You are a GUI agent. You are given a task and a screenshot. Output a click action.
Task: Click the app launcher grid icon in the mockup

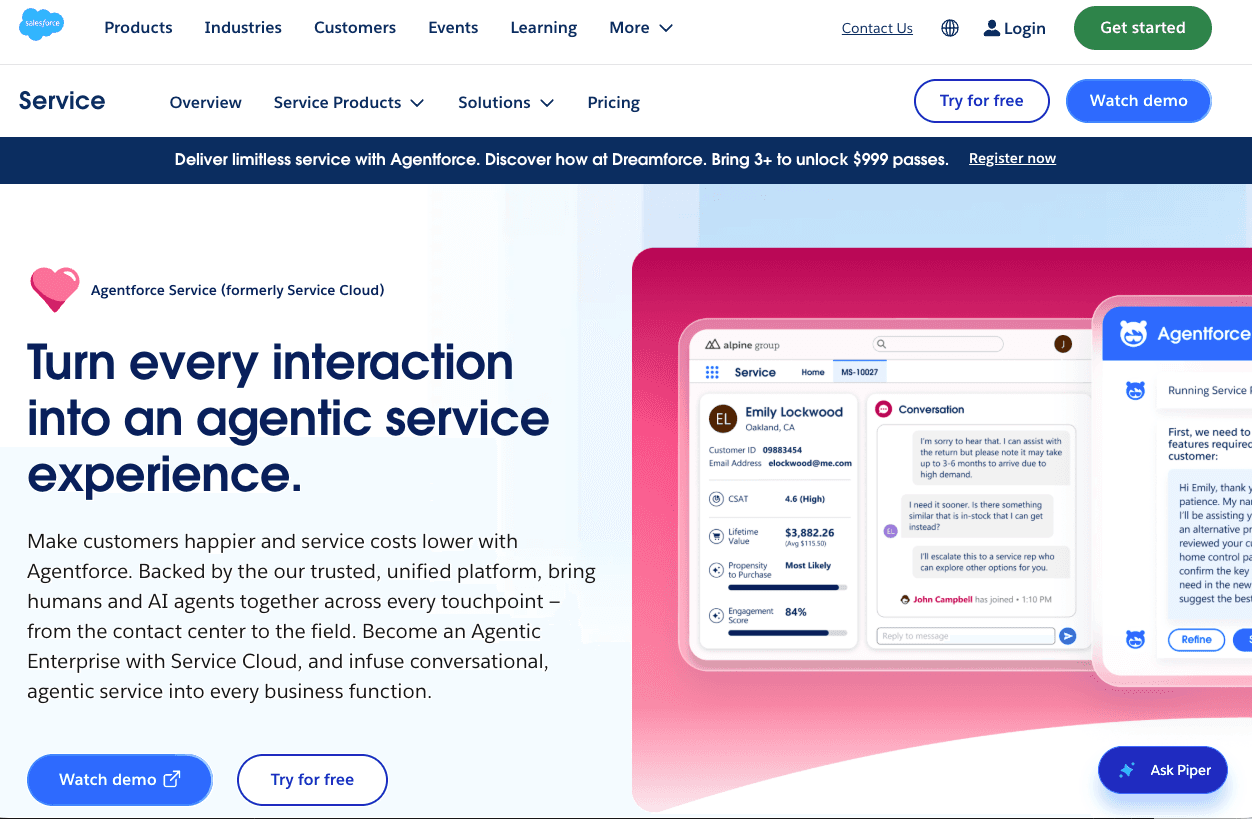coord(712,372)
